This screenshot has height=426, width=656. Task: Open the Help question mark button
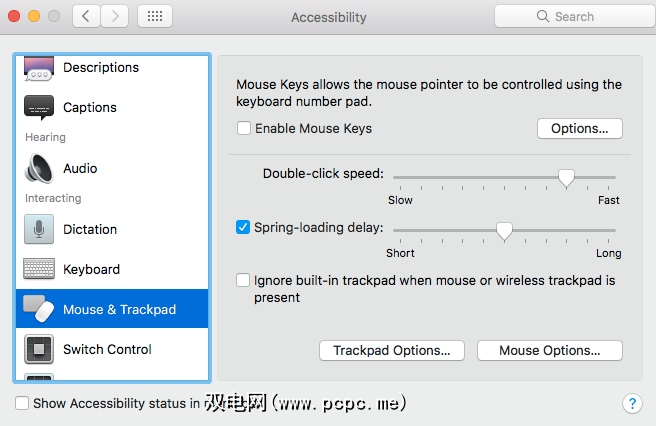(x=631, y=403)
